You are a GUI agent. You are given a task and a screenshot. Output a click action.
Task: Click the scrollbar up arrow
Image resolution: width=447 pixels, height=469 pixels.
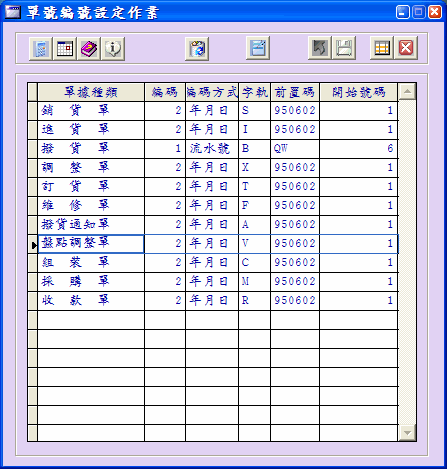[407, 92]
